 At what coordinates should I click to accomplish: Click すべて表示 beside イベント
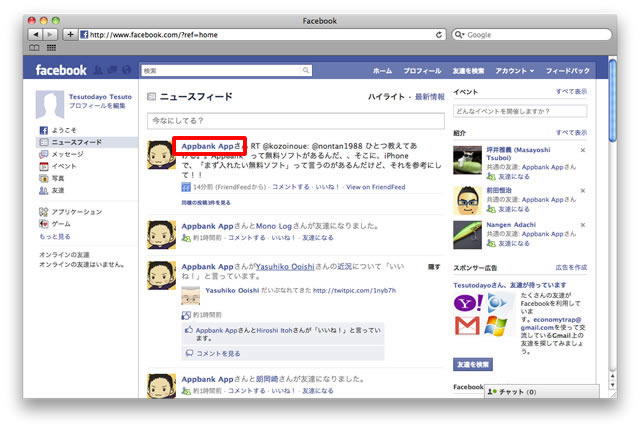[571, 92]
